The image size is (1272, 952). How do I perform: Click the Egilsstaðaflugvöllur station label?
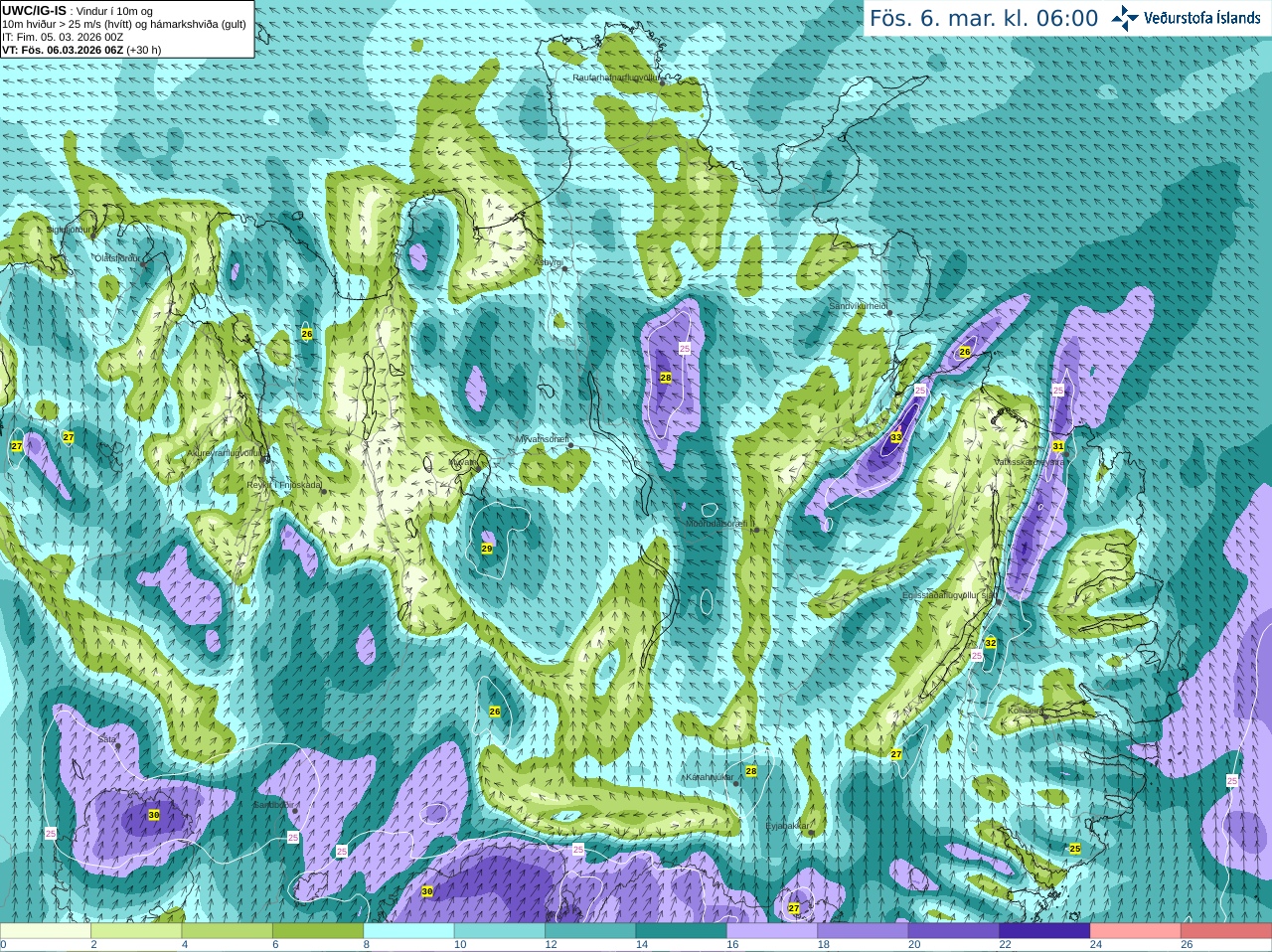pyautogui.click(x=949, y=594)
